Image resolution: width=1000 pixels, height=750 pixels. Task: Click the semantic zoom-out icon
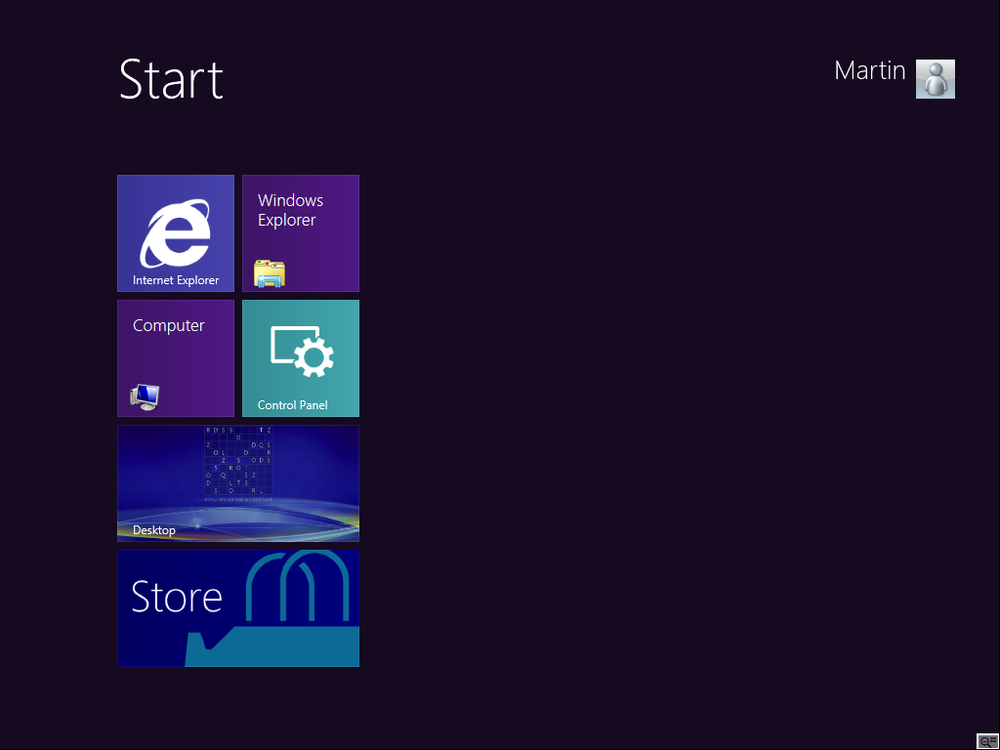pyautogui.click(x=988, y=741)
